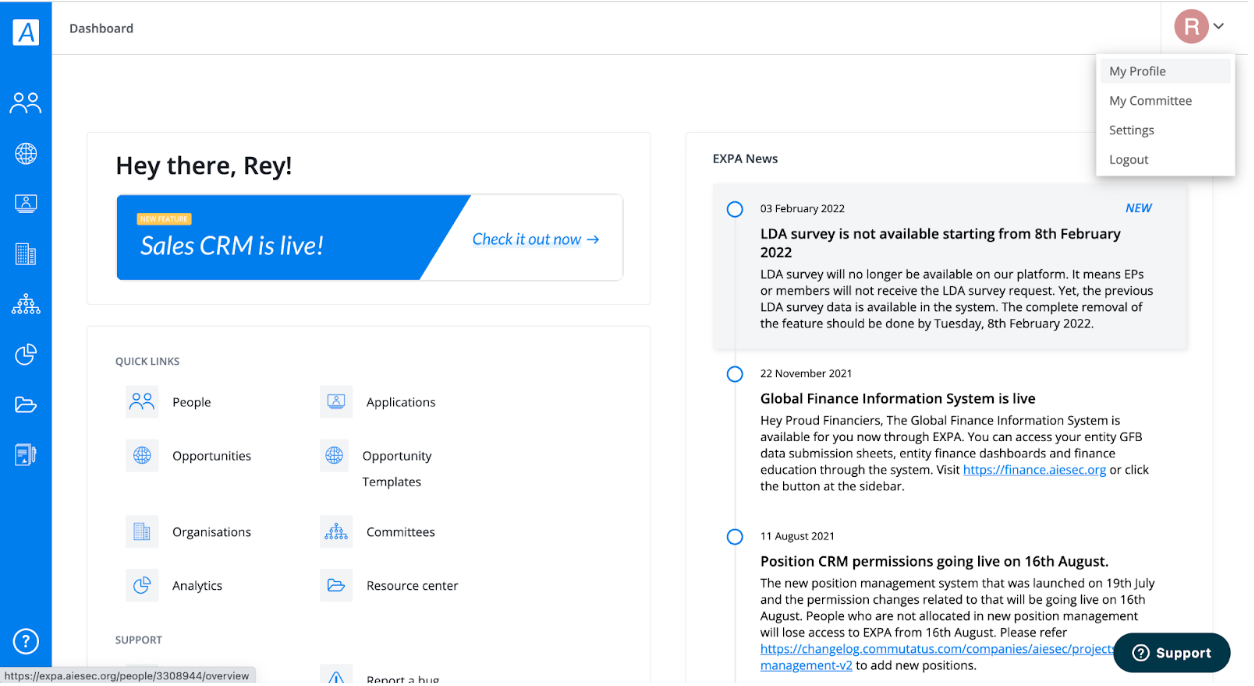
Task: Open Analytics pie chart icon in the sidebar
Action: 26,354
